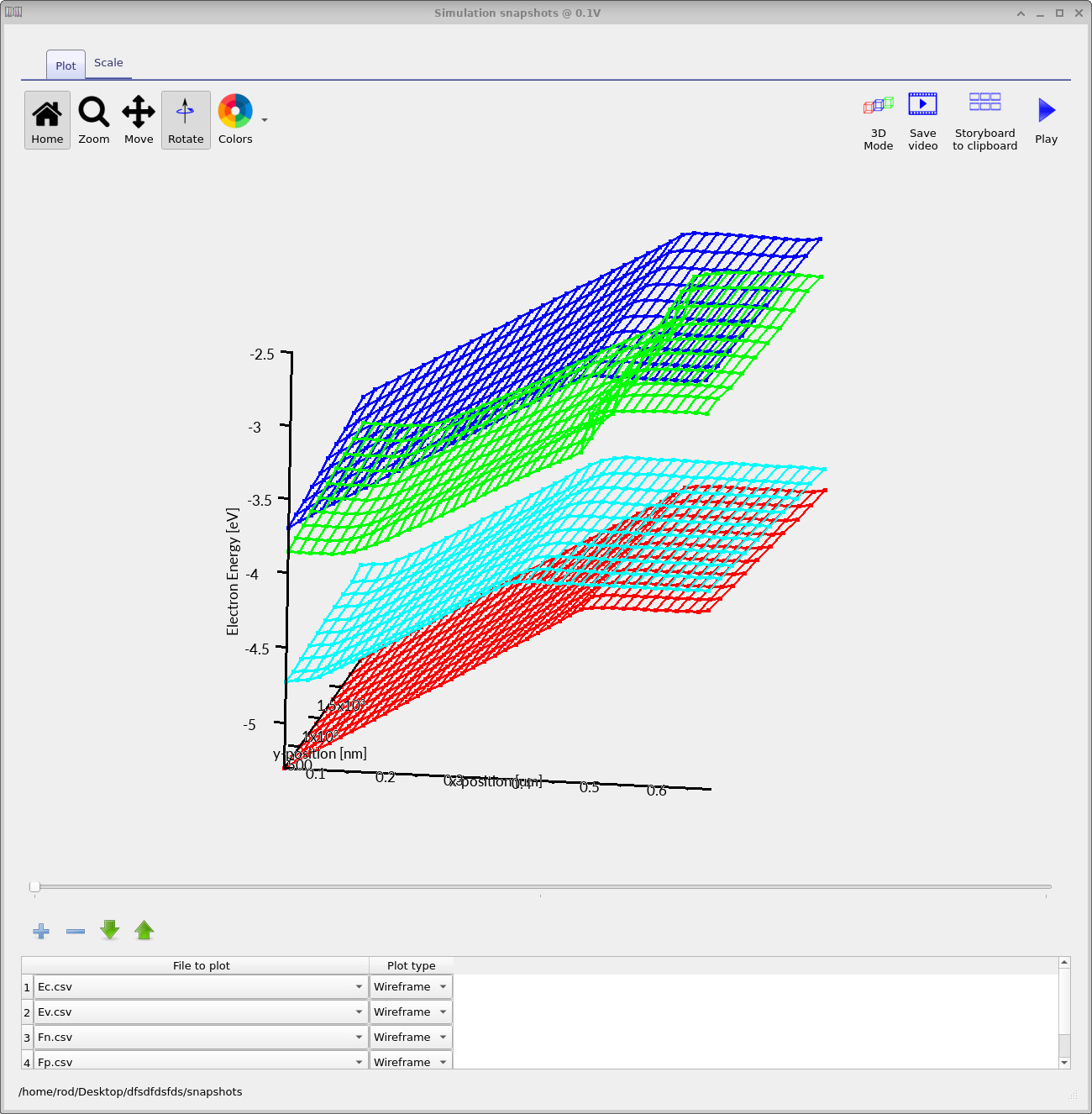Image resolution: width=1092 pixels, height=1114 pixels.
Task: Add a row with the plus icon
Action: click(x=41, y=931)
